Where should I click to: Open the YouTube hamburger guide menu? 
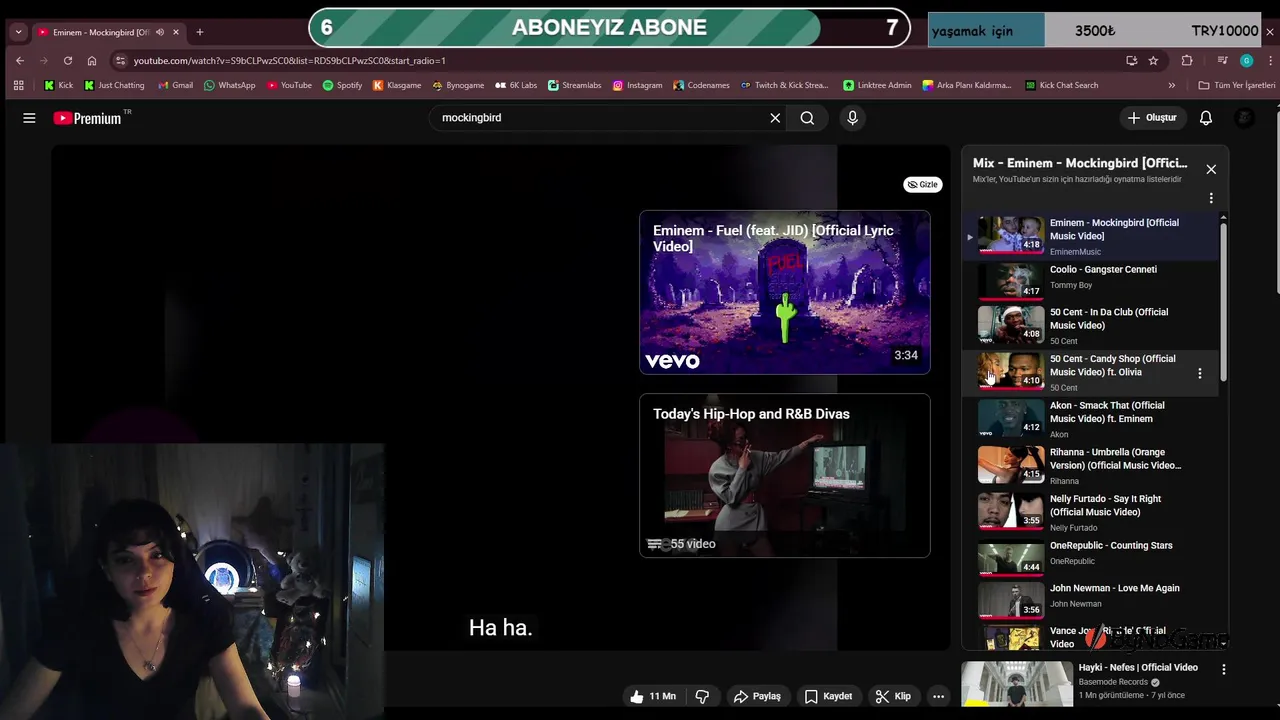pyautogui.click(x=29, y=118)
